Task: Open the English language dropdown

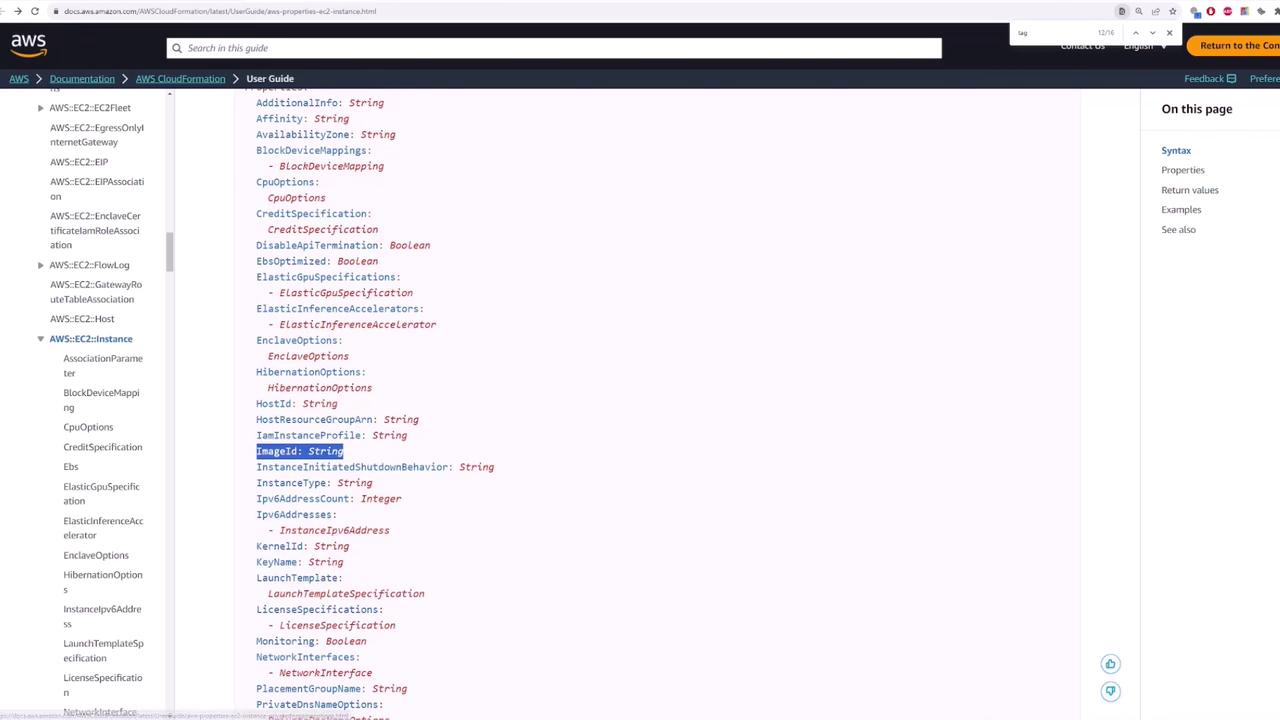Action: (x=1144, y=46)
